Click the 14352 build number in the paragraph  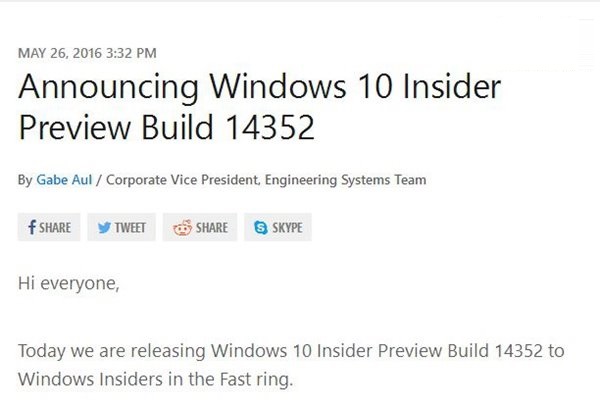[x=518, y=351]
